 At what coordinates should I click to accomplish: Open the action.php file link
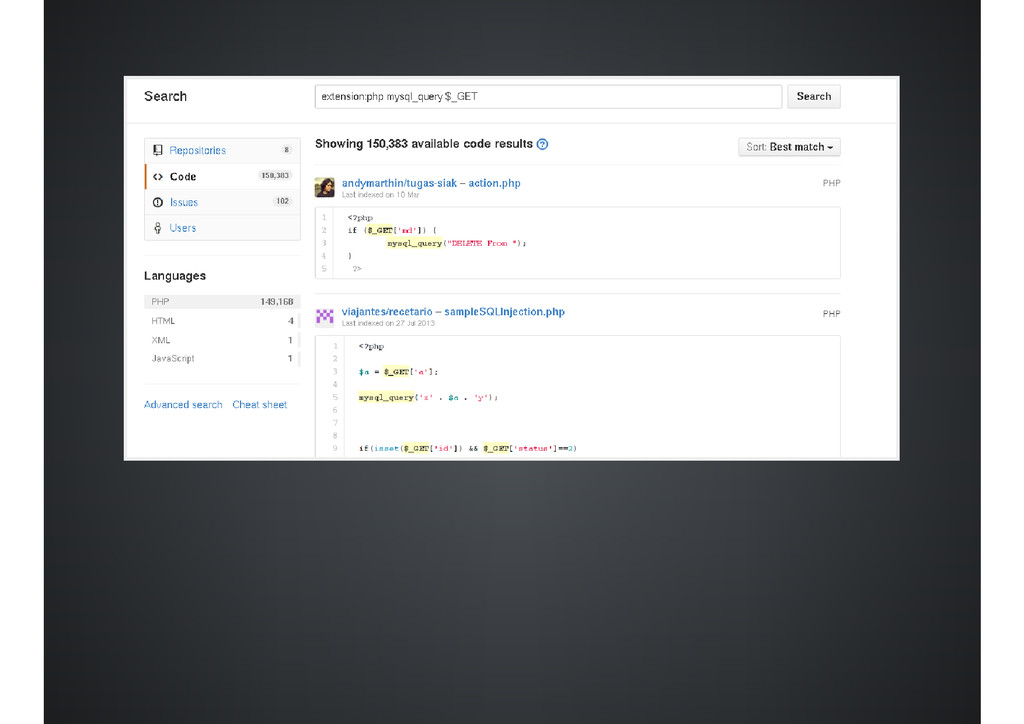click(494, 183)
